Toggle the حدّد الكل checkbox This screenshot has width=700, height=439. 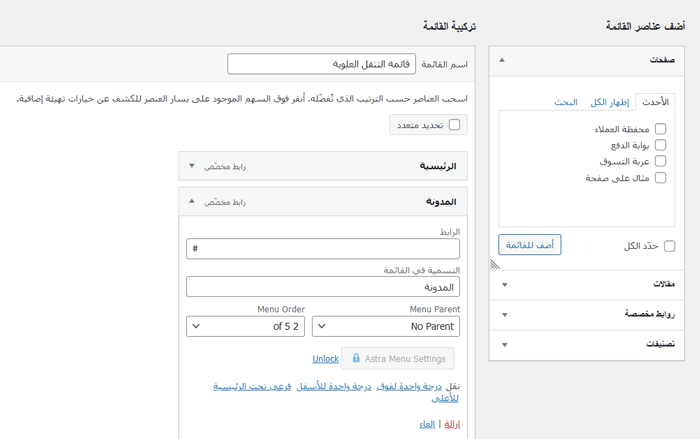pyautogui.click(x=669, y=246)
